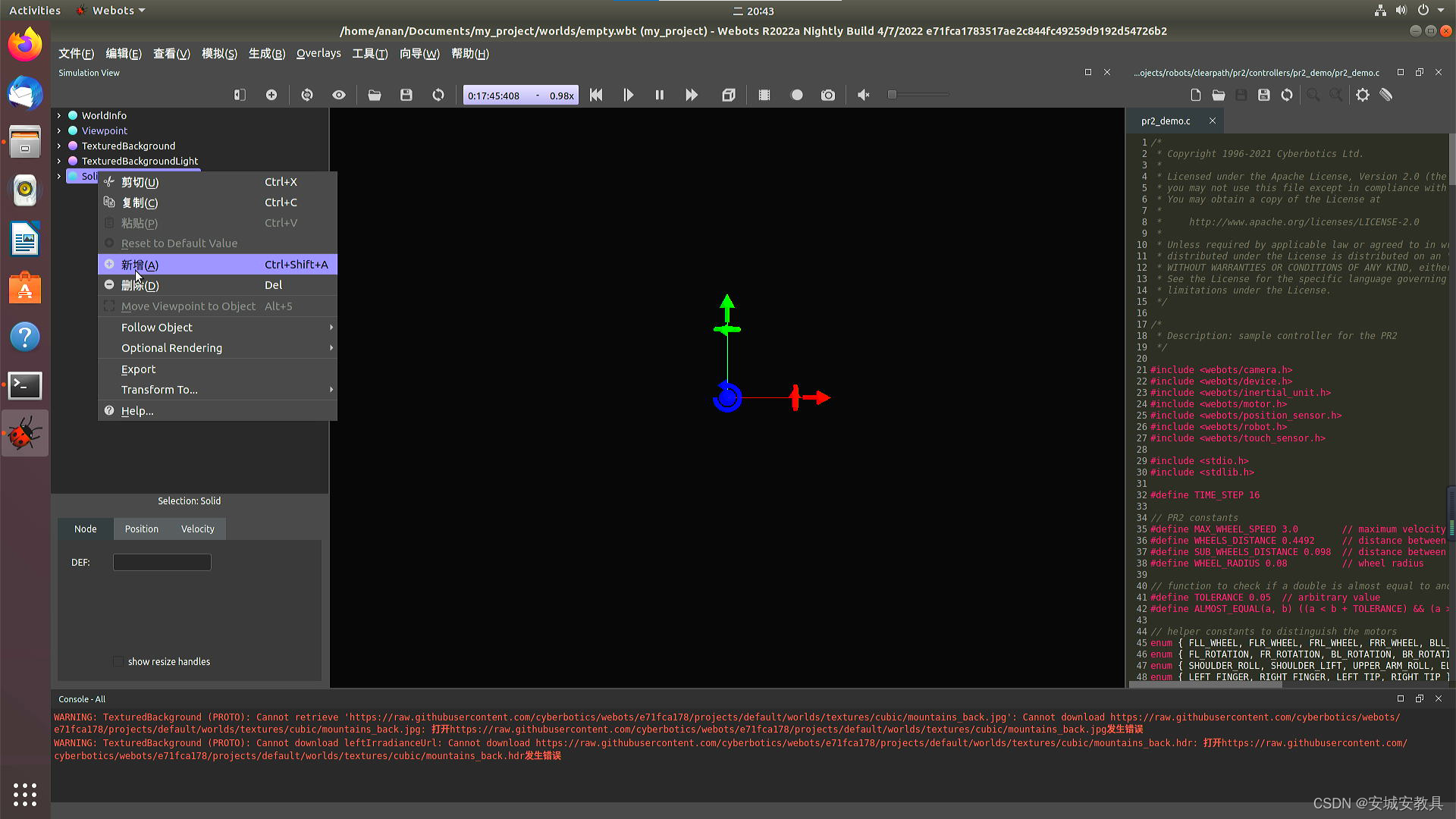Choose 剪切(U) cut from context menu
The image size is (1456, 819).
pyautogui.click(x=218, y=182)
